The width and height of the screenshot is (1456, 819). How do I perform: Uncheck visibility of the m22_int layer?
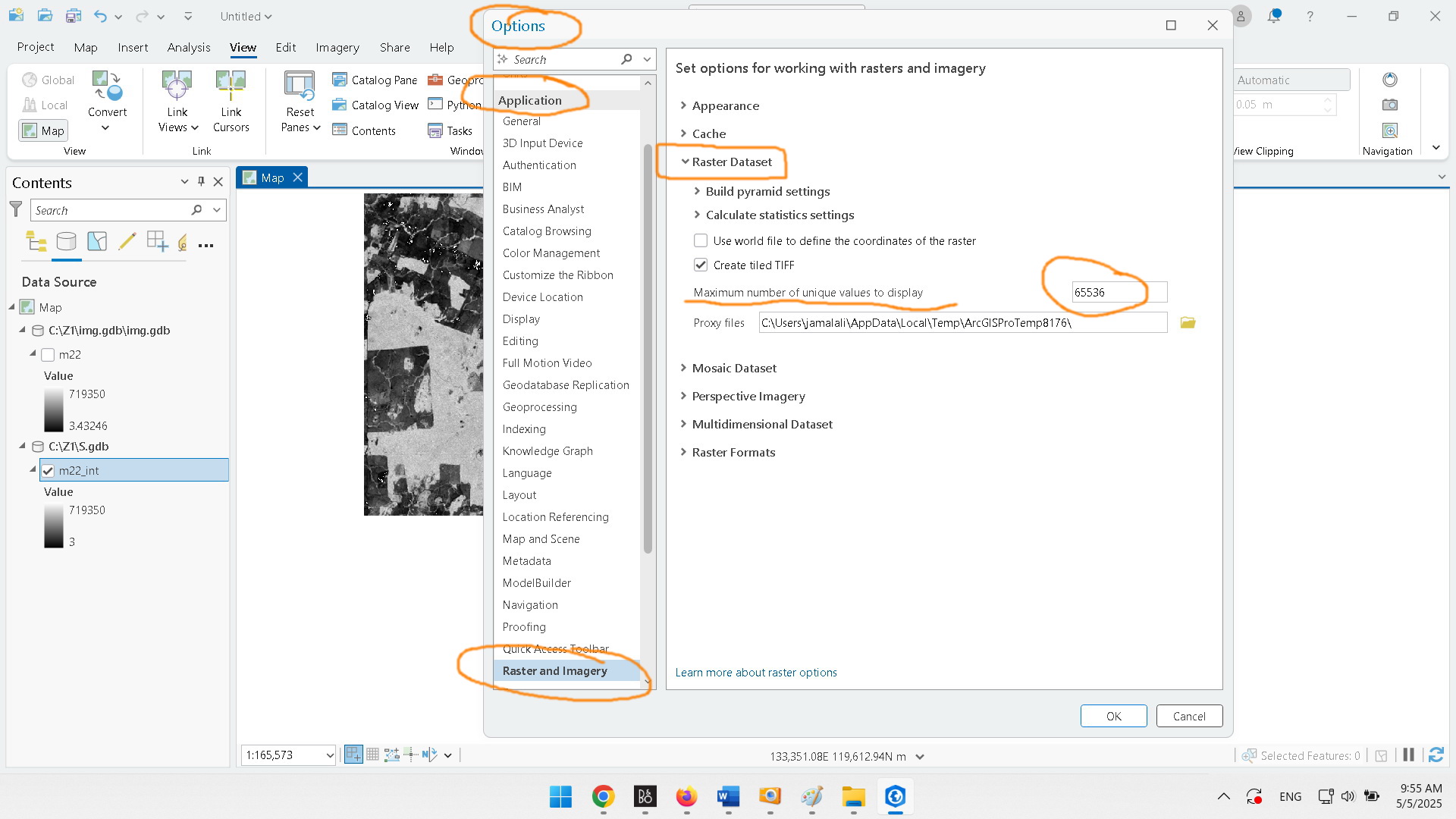[x=48, y=470]
